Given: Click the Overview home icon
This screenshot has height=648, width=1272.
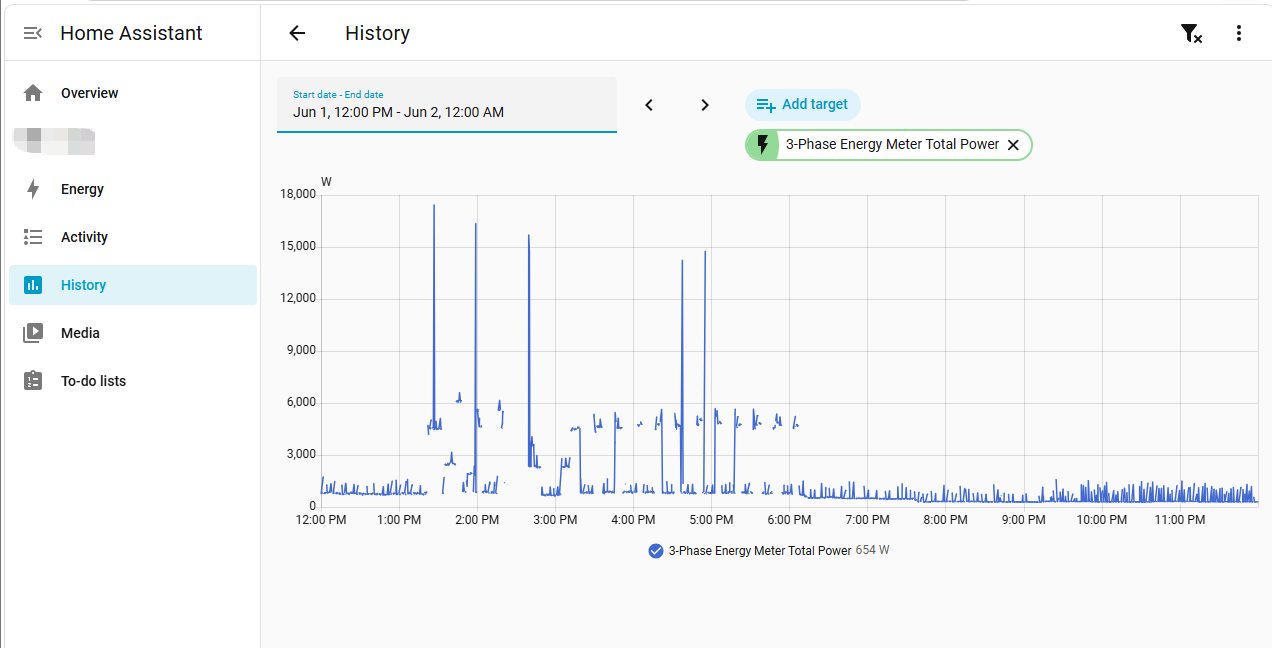Looking at the screenshot, I should (x=33, y=93).
